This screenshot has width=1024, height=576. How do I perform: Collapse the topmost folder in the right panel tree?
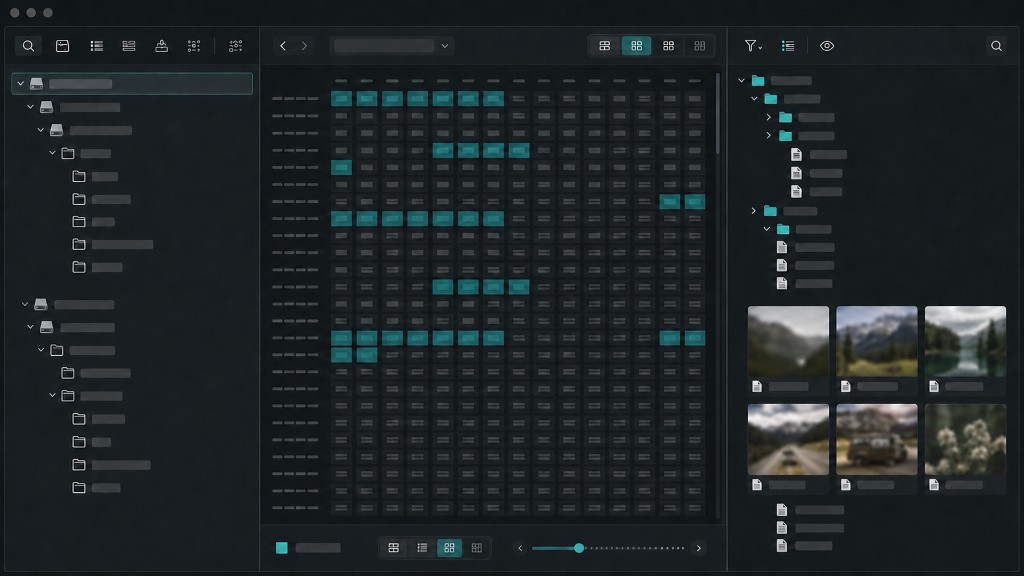pyautogui.click(x=741, y=80)
